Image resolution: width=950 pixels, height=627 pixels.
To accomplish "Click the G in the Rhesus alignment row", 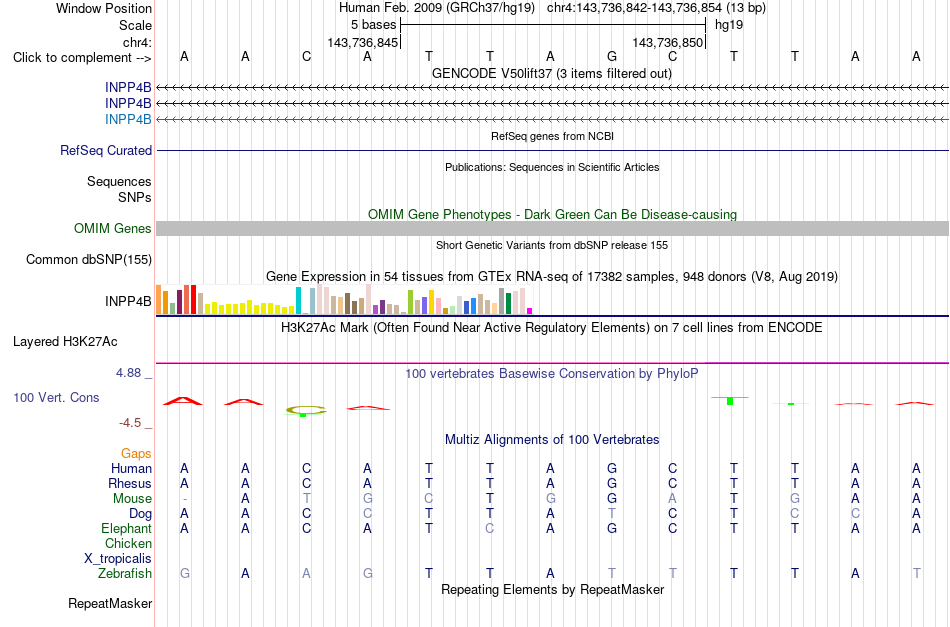I will coord(612,483).
